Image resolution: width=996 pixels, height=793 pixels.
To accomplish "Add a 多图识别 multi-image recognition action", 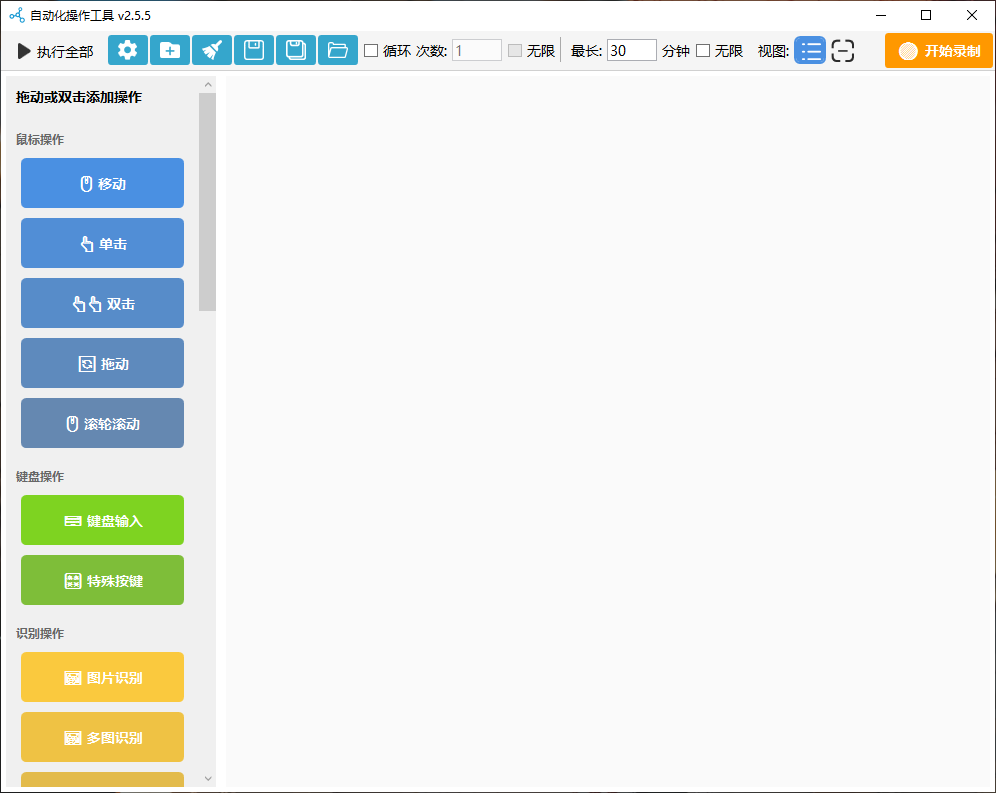I will 102,737.
